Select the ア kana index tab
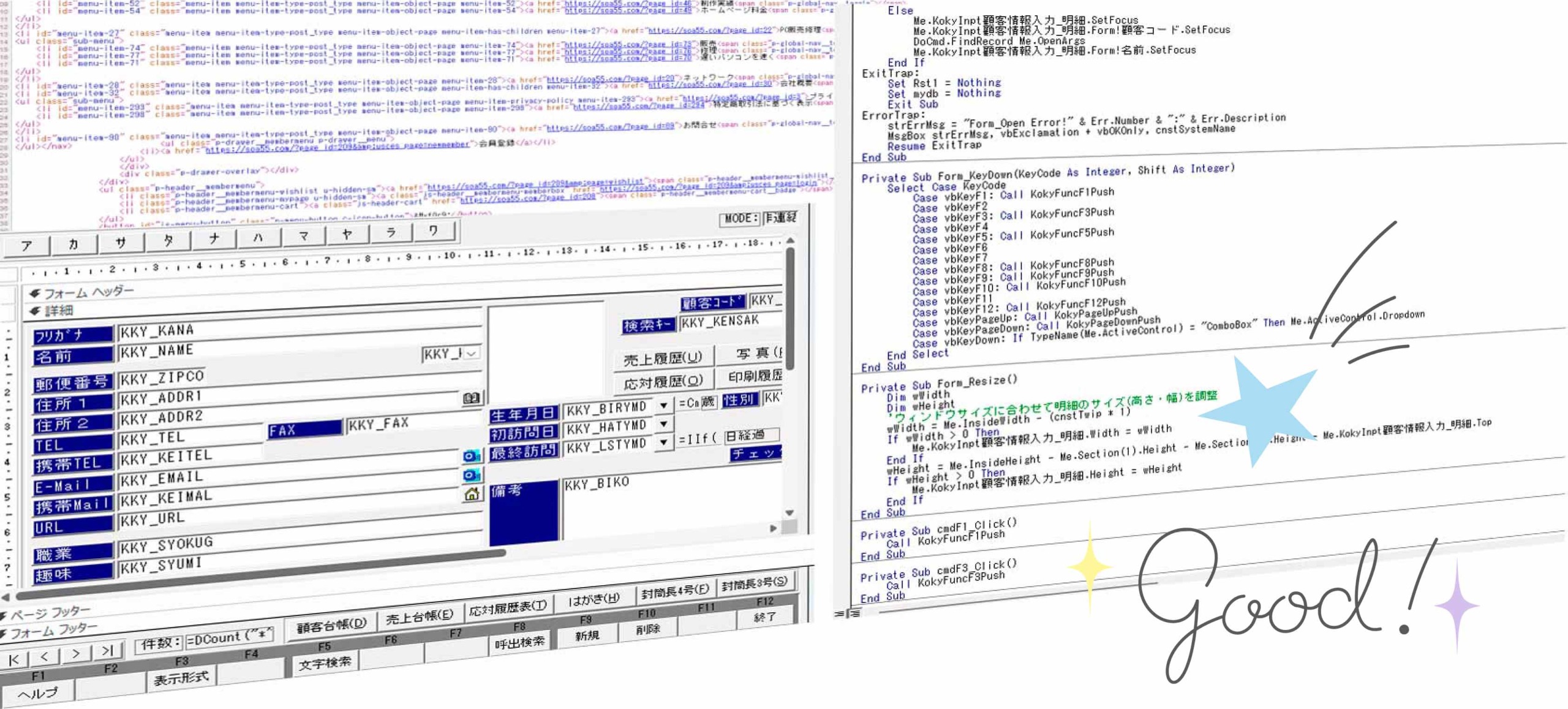1568x709 pixels. tap(26, 246)
